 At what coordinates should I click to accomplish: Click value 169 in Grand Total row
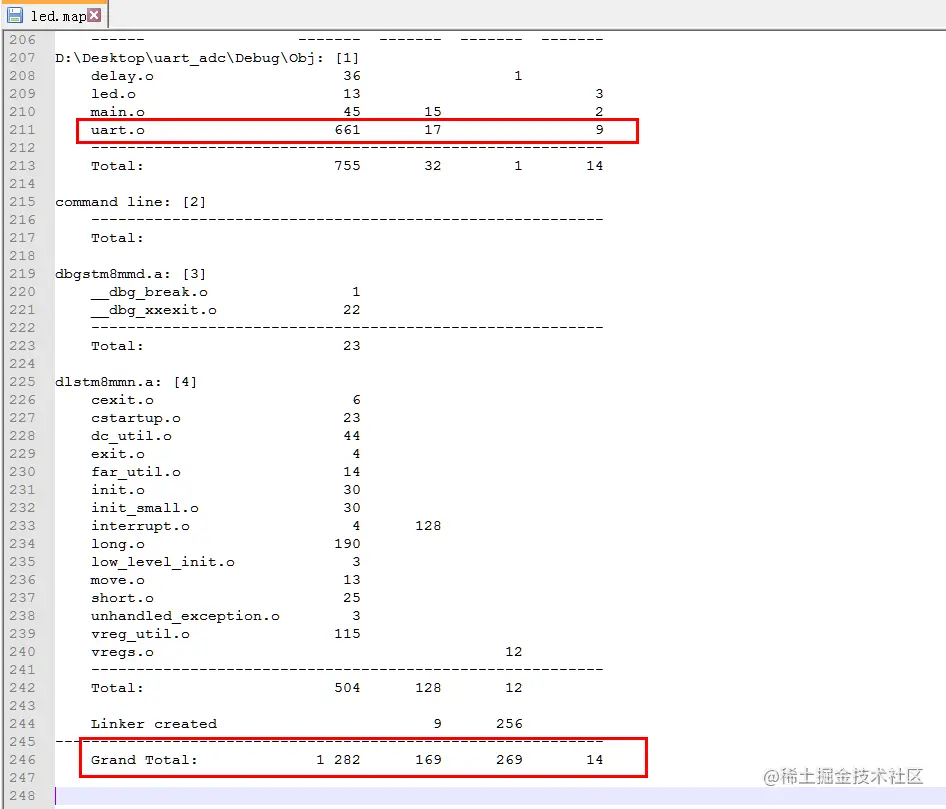[428, 760]
